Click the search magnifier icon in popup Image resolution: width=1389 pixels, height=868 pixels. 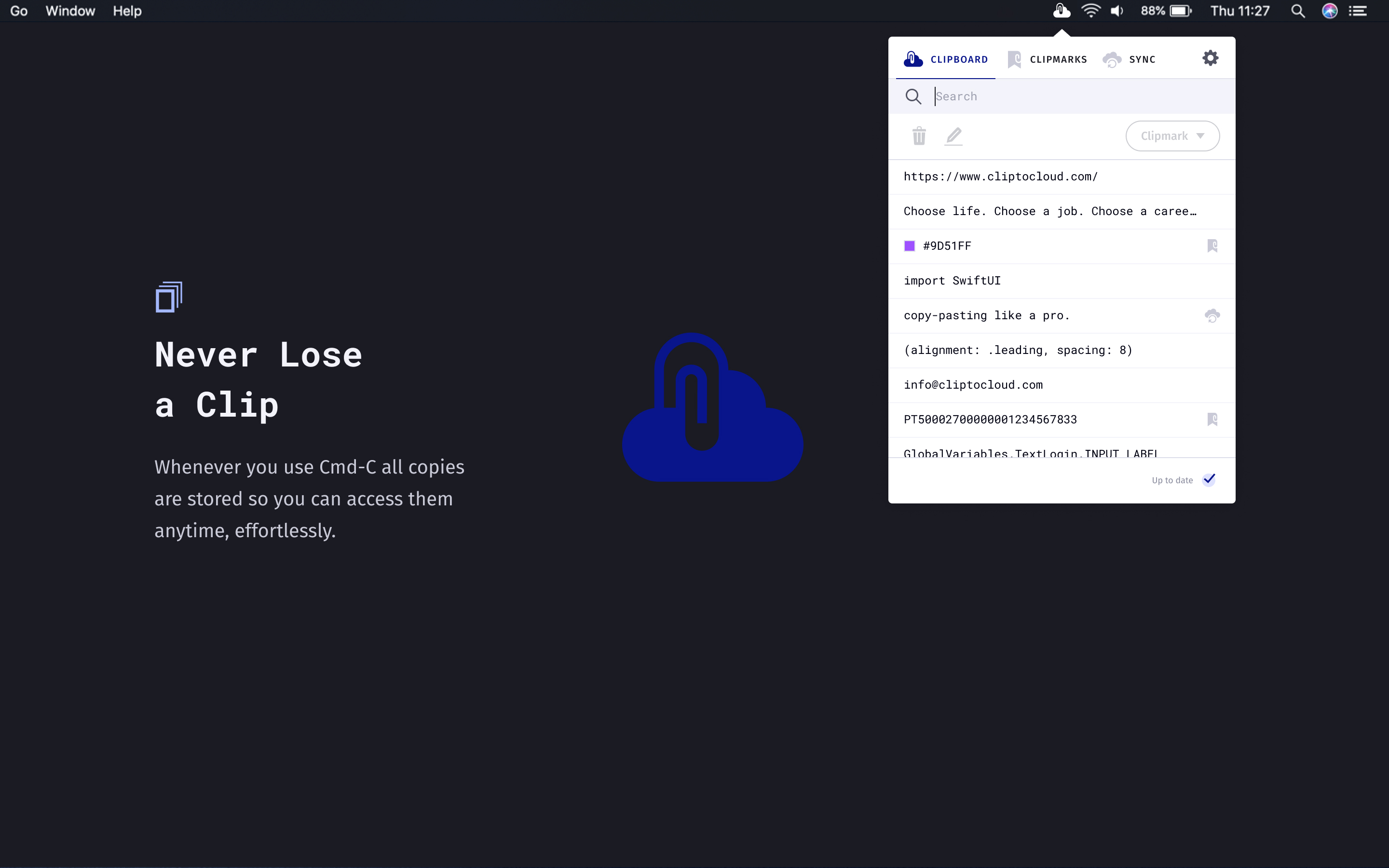tap(913, 96)
